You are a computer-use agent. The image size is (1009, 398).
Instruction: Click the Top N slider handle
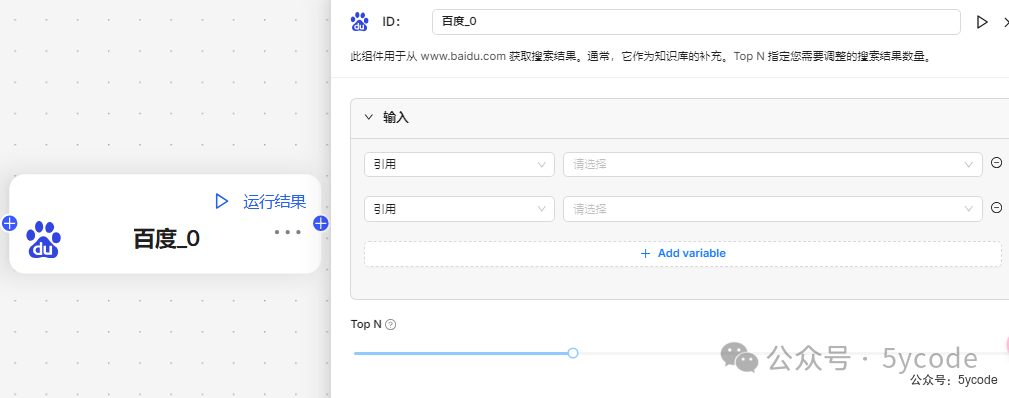573,353
